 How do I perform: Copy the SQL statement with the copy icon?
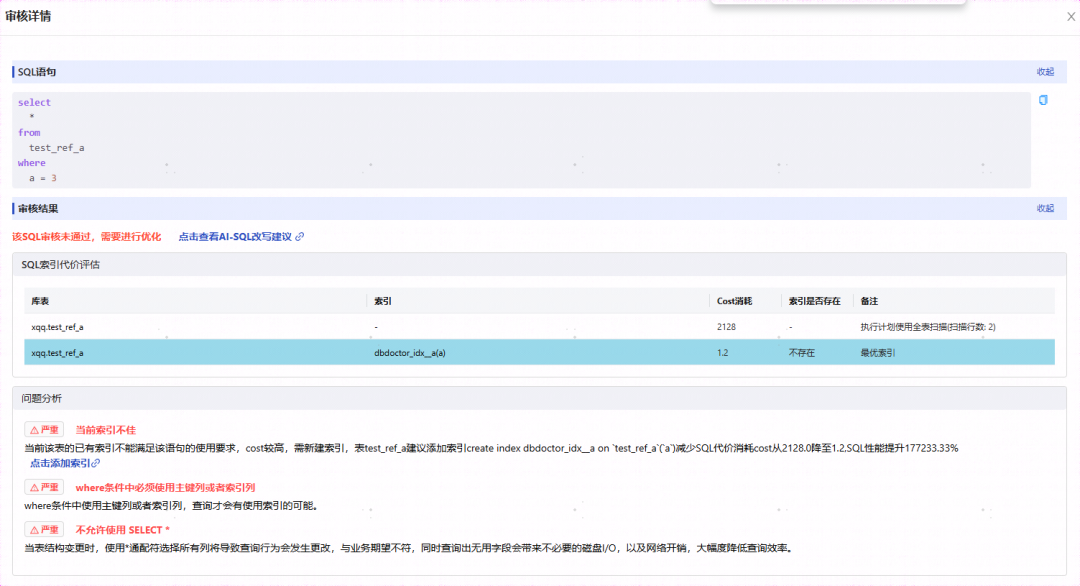point(1043,101)
